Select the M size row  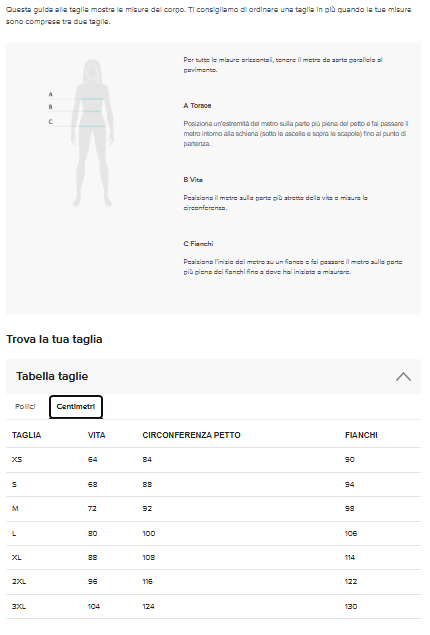pos(213,509)
